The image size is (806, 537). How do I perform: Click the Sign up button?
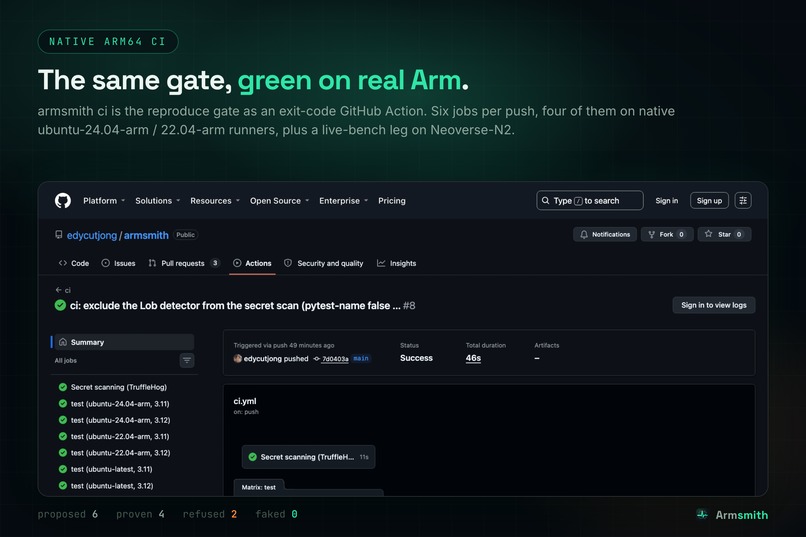pyautogui.click(x=709, y=200)
